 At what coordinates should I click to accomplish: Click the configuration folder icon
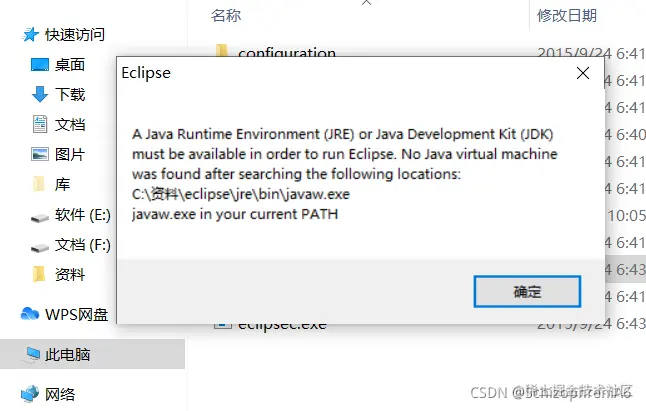click(x=222, y=50)
